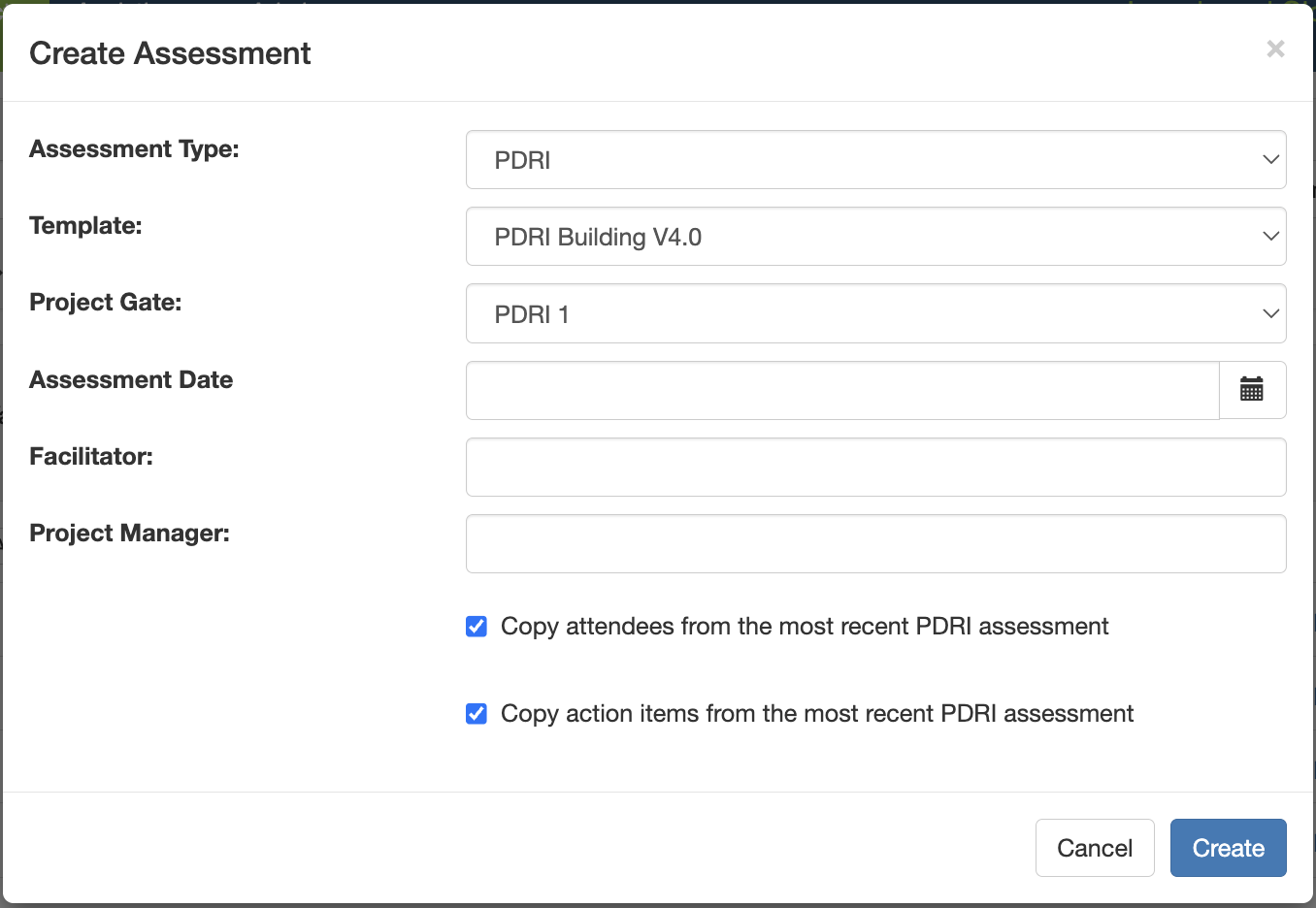Click into the Facilitator input field
Viewport: 1316px width, 908px height.
coord(875,467)
